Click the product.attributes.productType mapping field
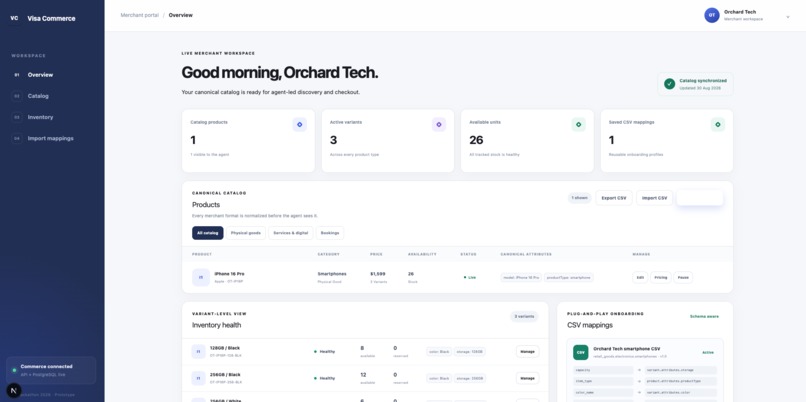 [681, 381]
